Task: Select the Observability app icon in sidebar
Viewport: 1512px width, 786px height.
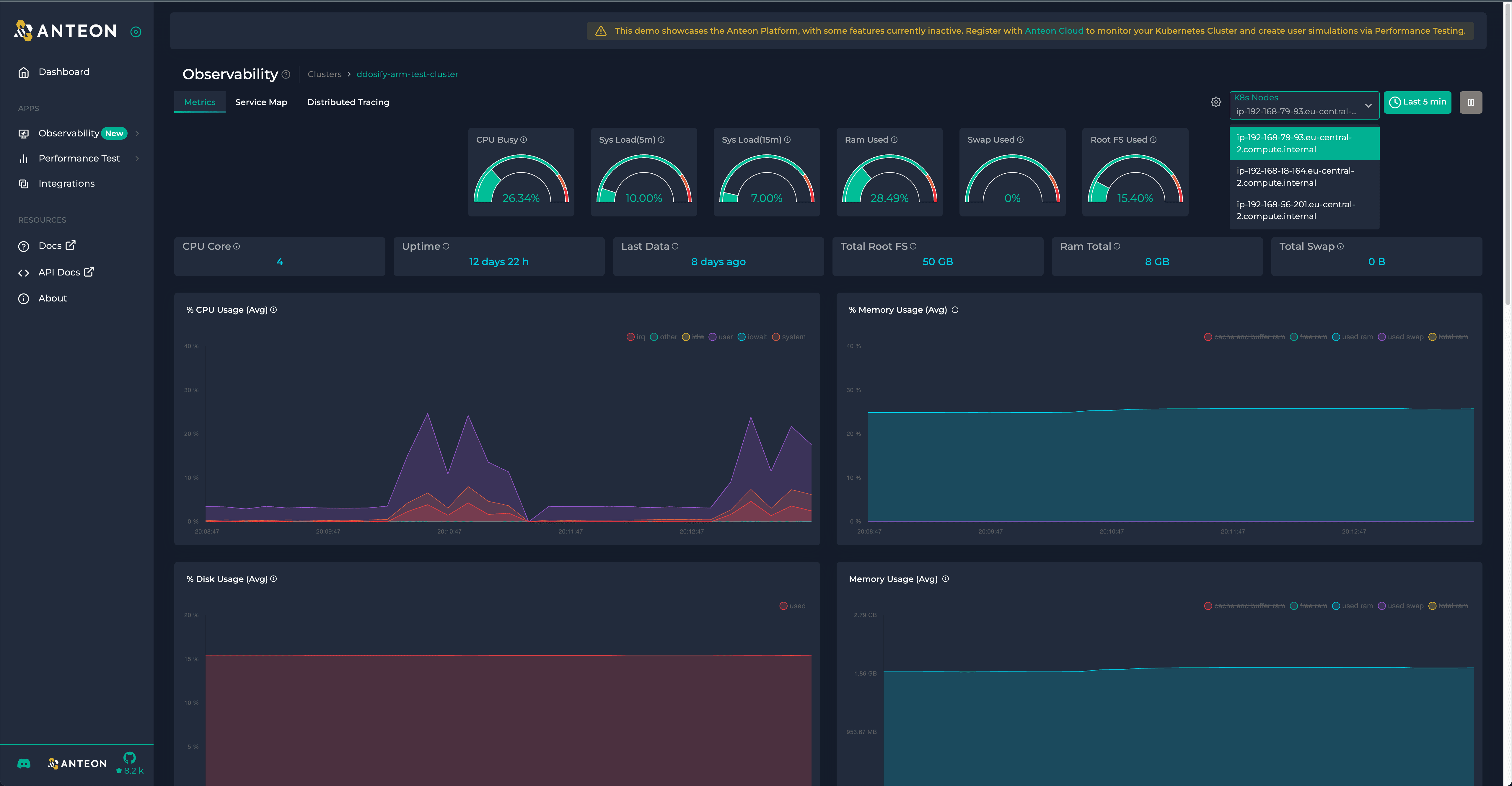Action: point(24,133)
